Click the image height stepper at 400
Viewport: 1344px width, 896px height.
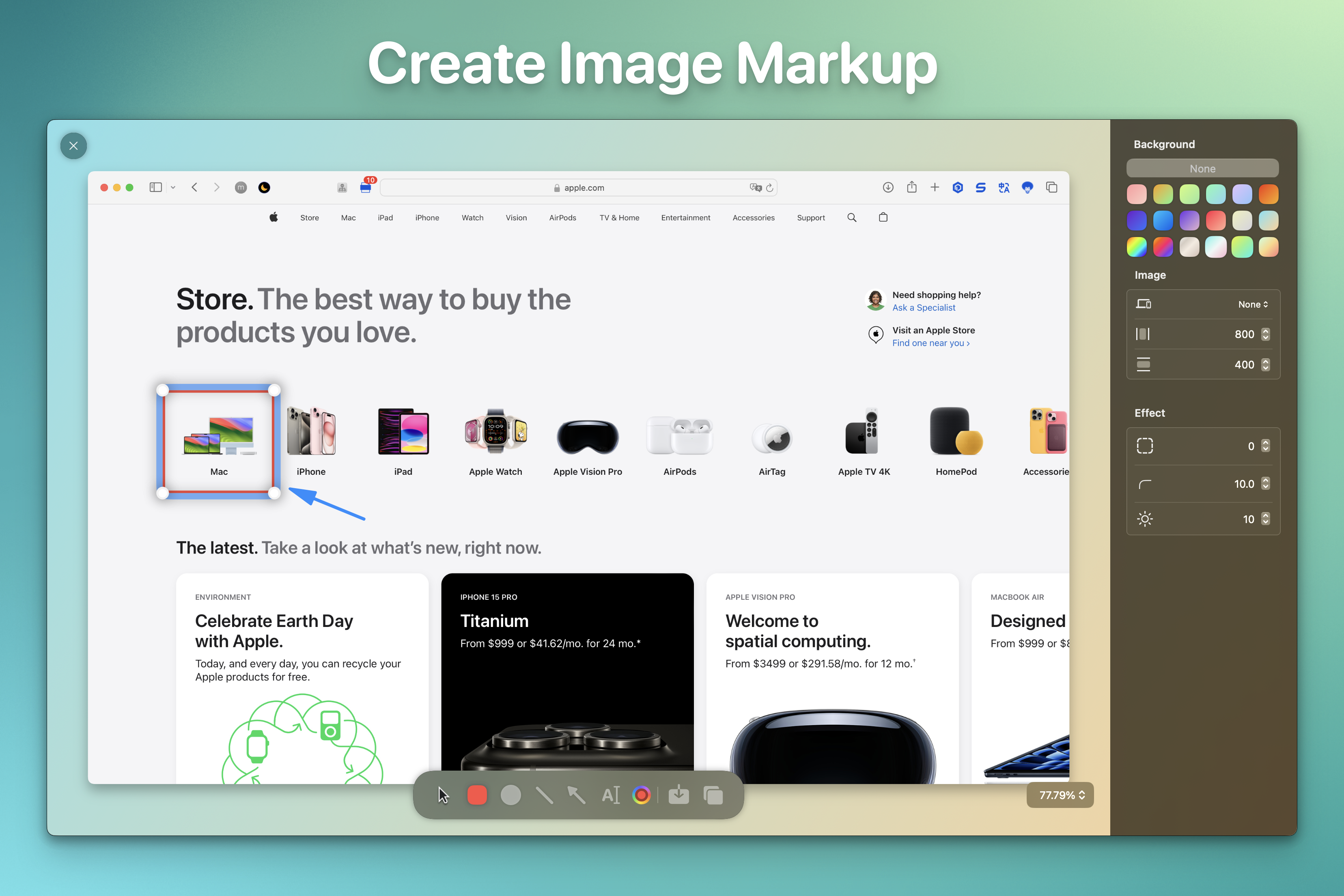click(1266, 364)
